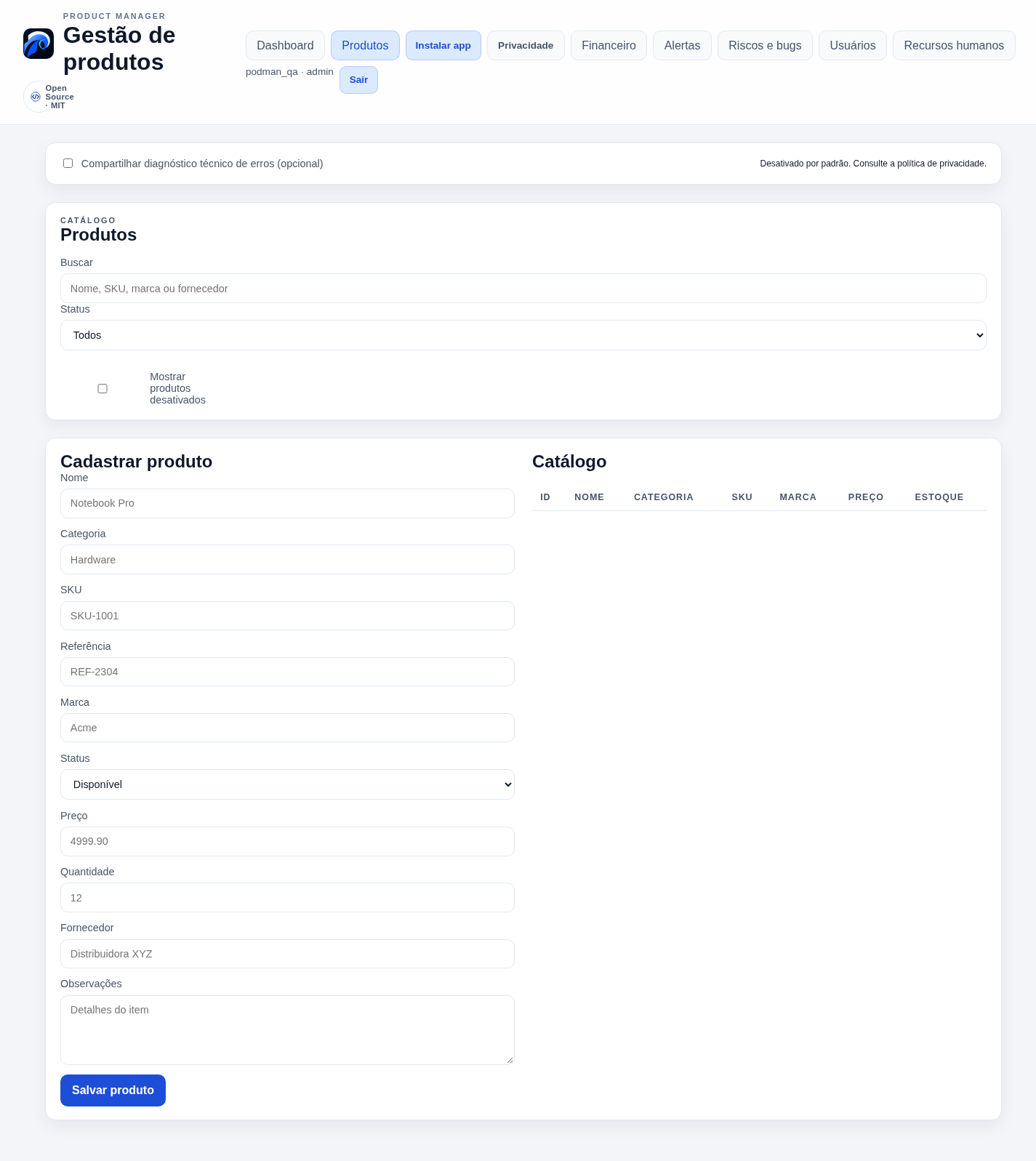
Task: Select the Produtos navigation tab
Action: tap(365, 45)
